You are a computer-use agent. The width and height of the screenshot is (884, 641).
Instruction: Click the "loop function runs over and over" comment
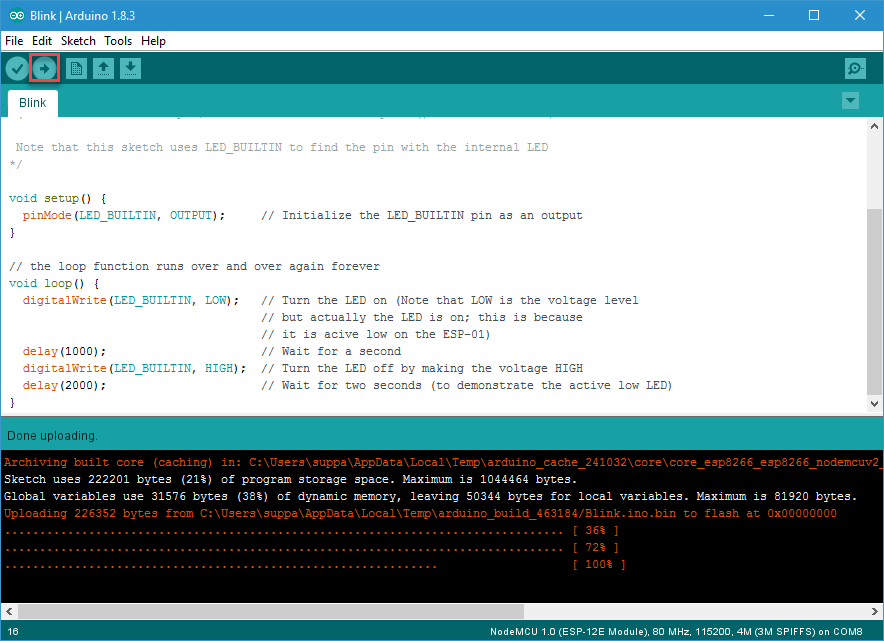pyautogui.click(x=195, y=266)
